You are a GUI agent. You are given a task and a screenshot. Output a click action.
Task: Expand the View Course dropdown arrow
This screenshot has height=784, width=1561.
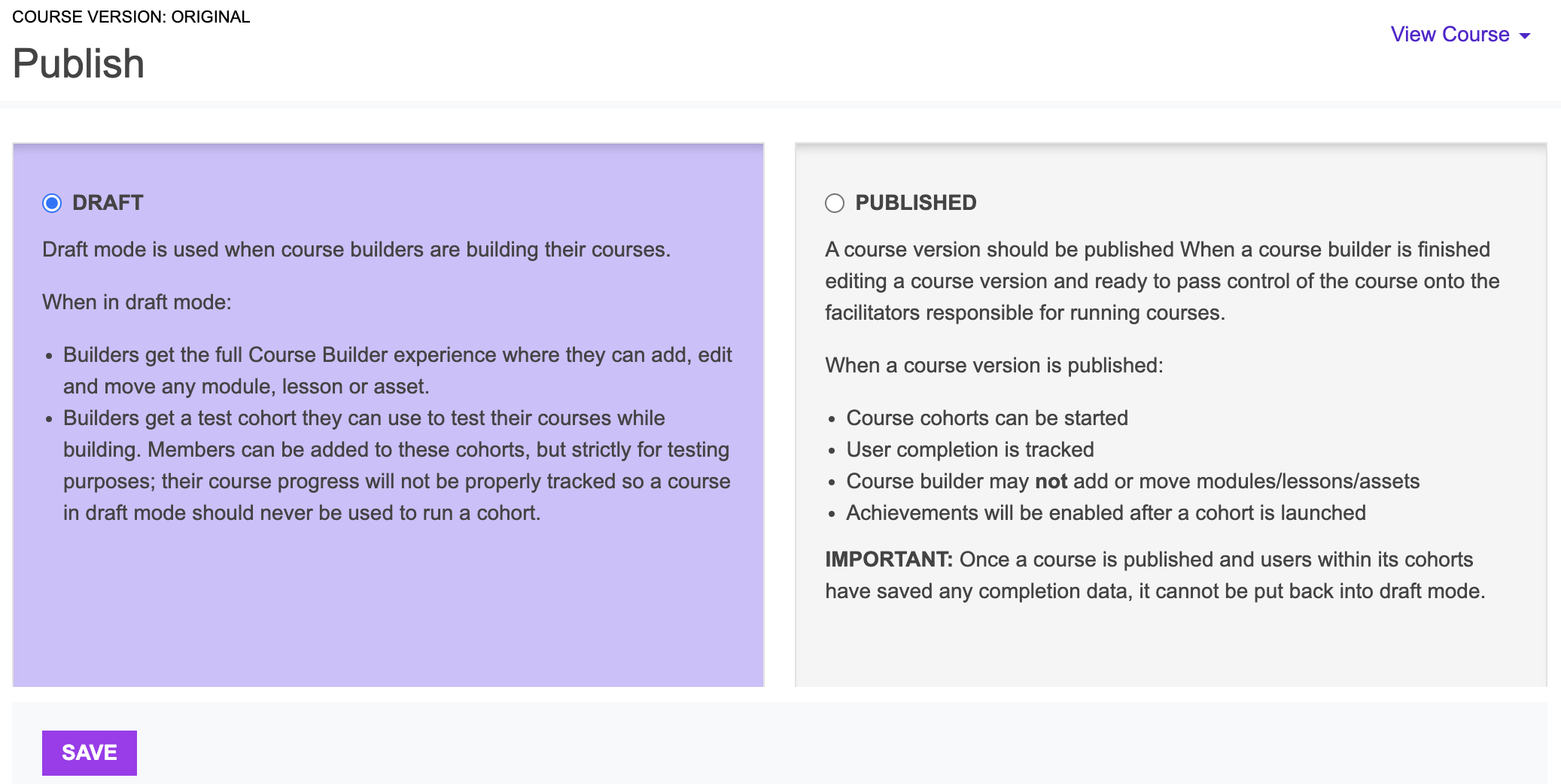coord(1526,36)
